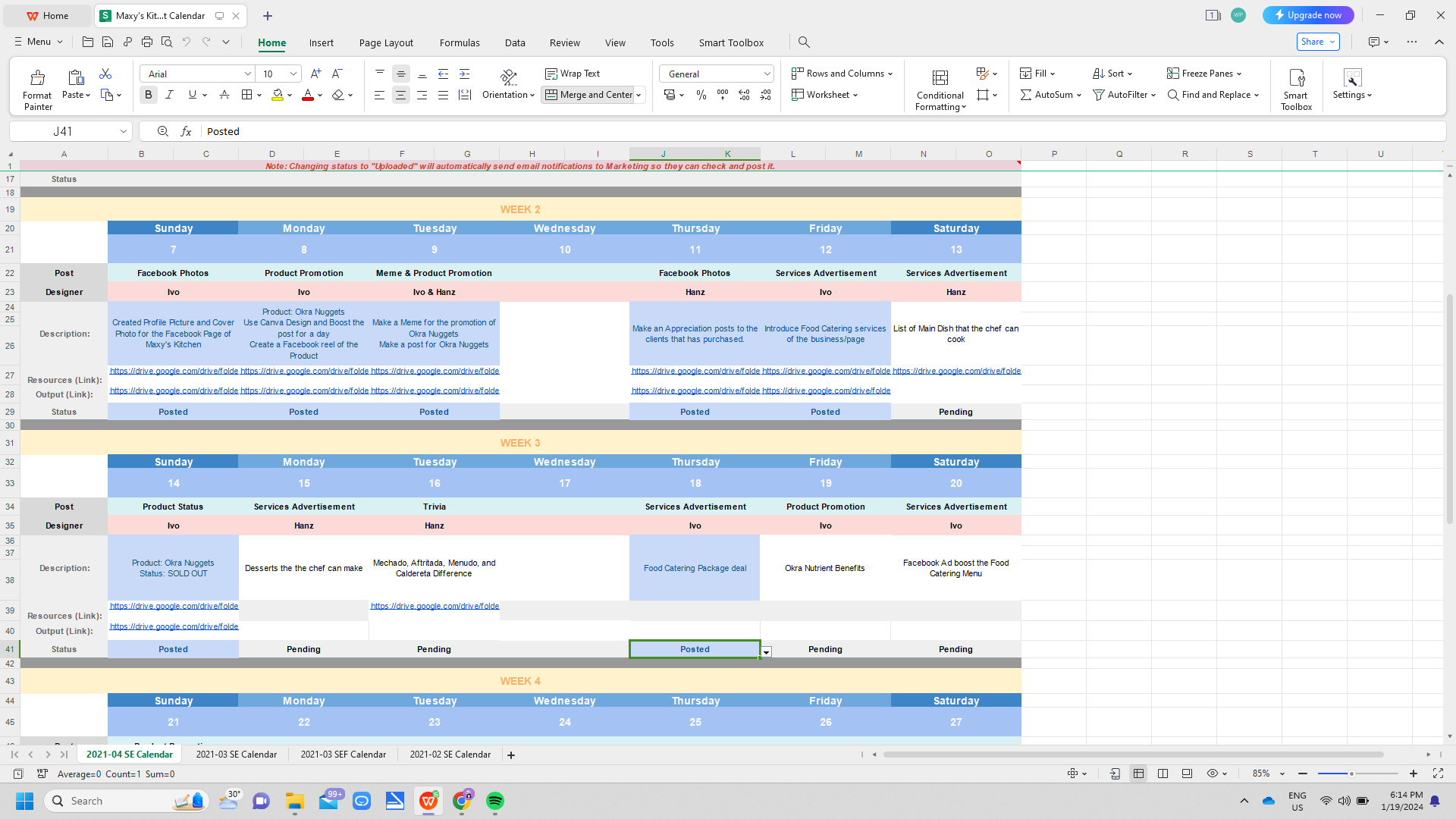1456x819 pixels.
Task: Toggle Underline formatting
Action: pos(192,95)
